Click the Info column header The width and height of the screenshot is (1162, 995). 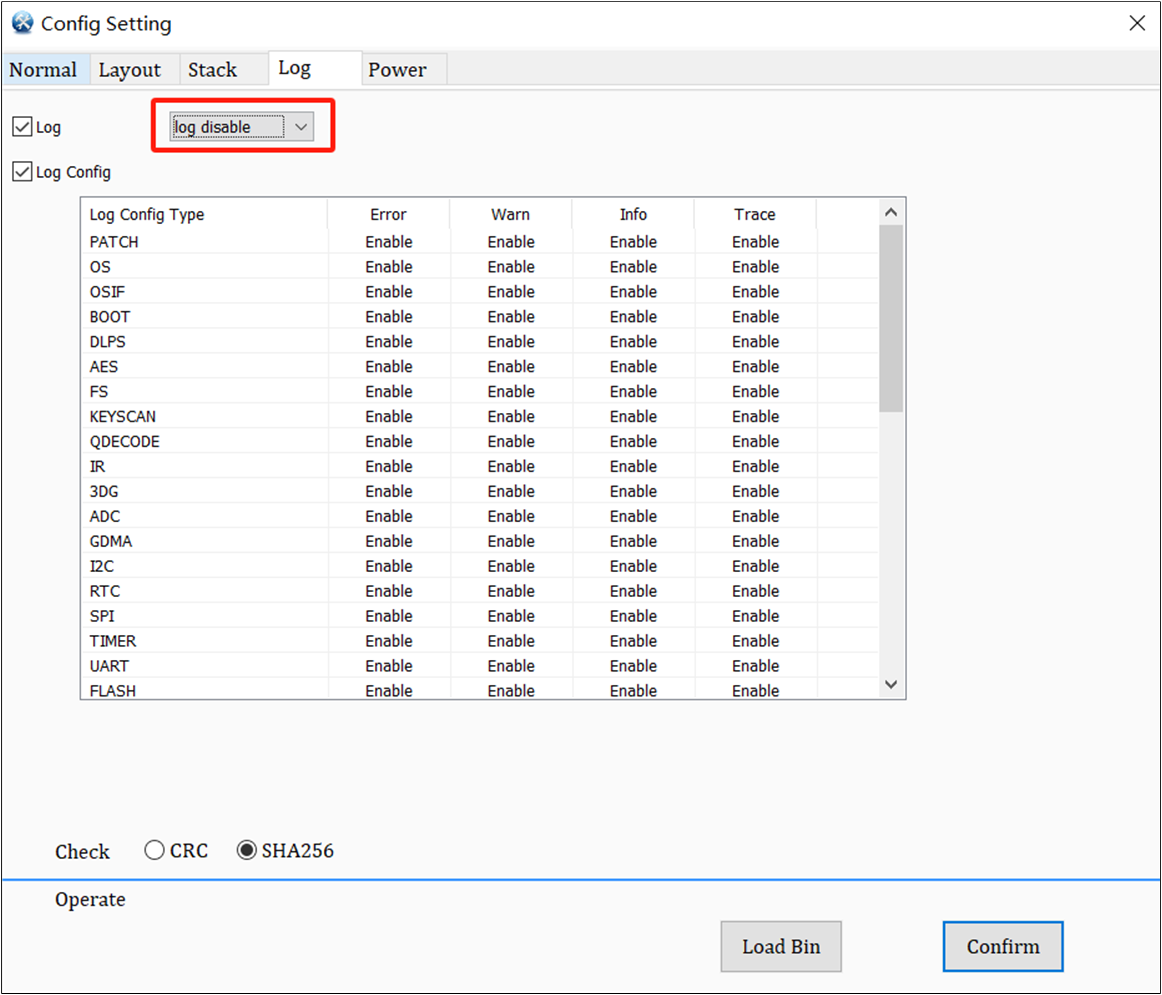click(x=634, y=215)
